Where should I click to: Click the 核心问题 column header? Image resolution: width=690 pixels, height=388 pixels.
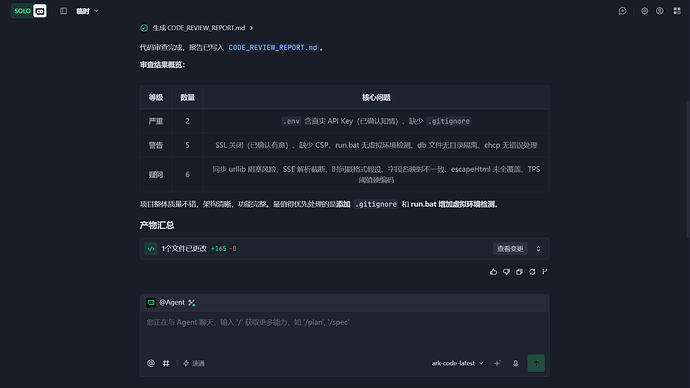(x=376, y=97)
